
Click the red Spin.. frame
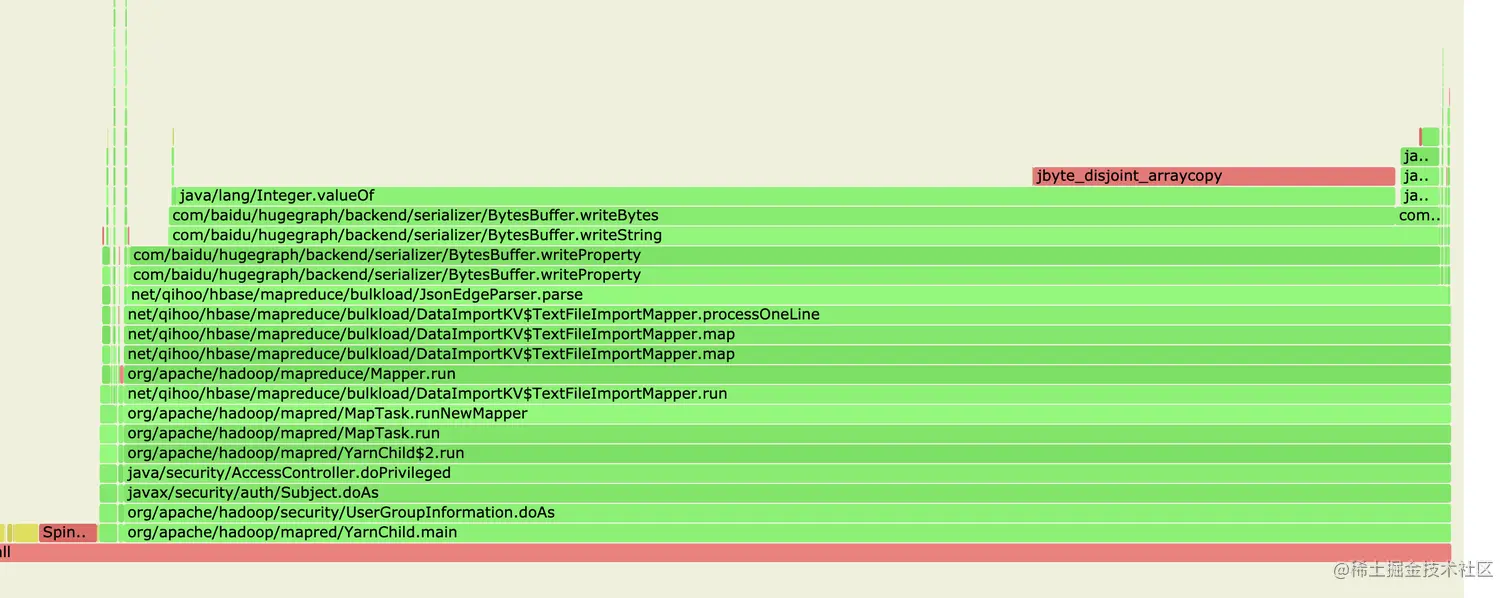68,532
